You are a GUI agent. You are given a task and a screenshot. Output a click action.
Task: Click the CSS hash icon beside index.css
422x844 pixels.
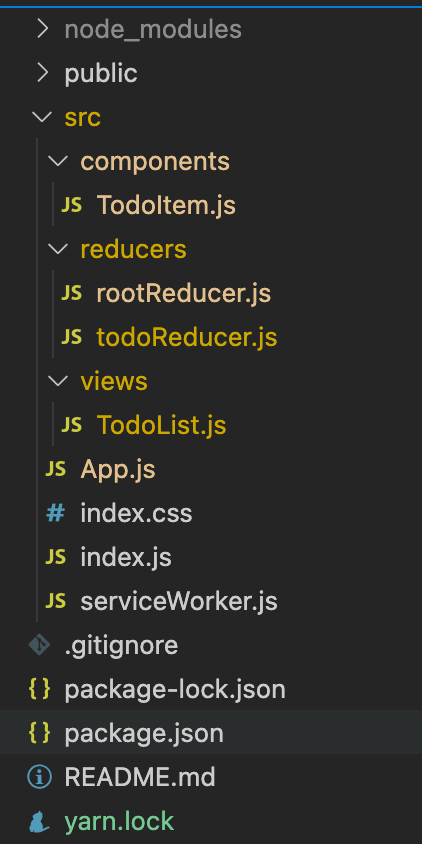pos(55,514)
